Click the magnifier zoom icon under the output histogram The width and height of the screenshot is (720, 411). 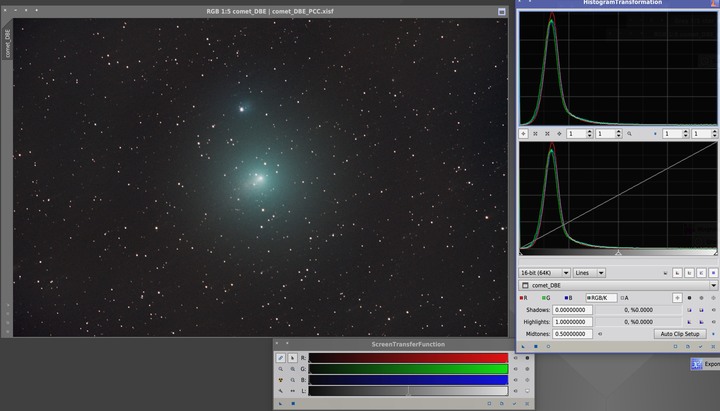coord(629,133)
